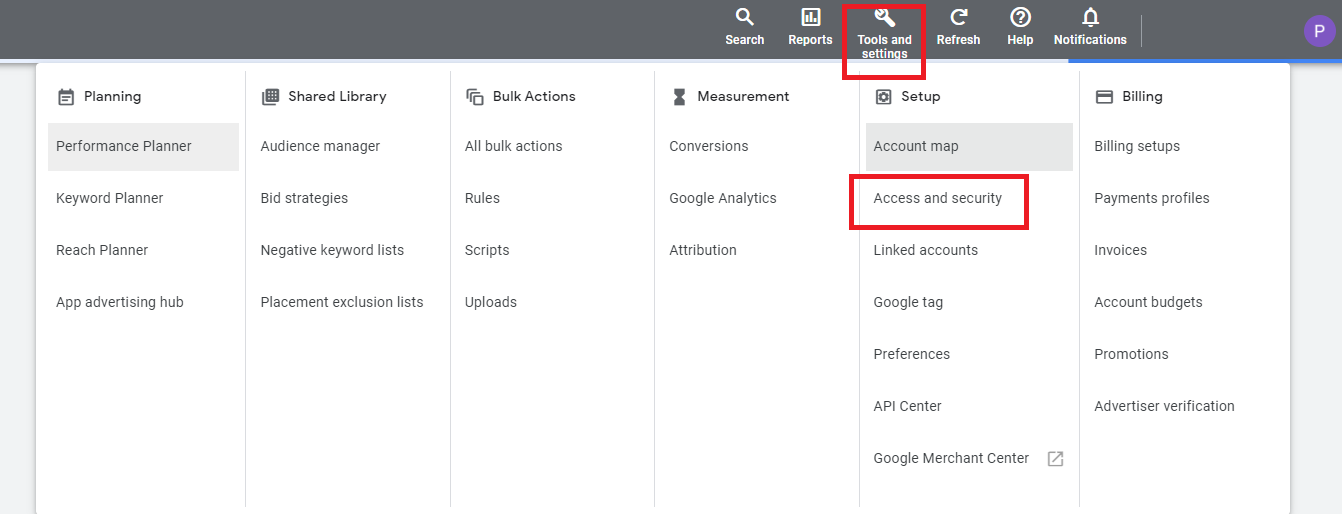Open Invoices under Billing

pos(1121,250)
